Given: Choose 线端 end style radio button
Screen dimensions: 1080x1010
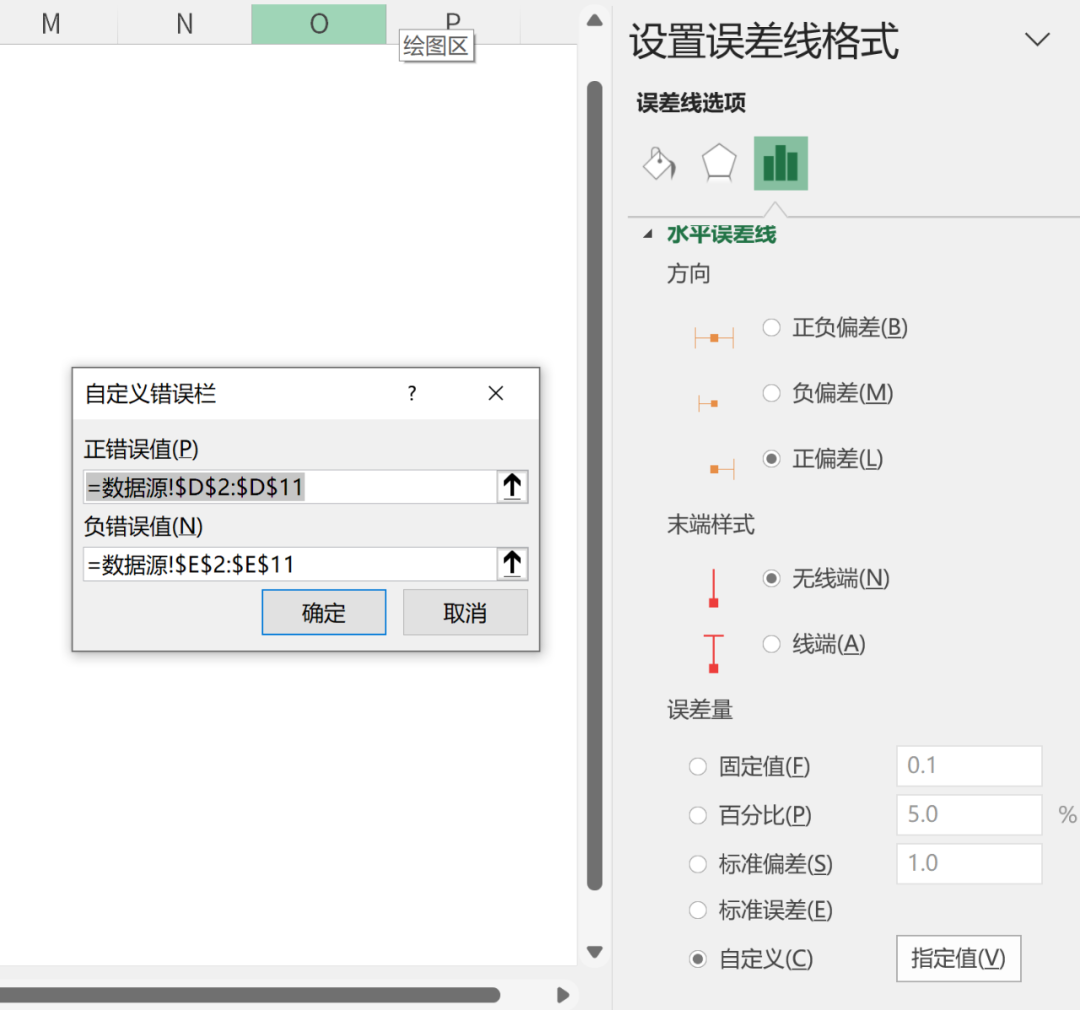Looking at the screenshot, I should [771, 644].
